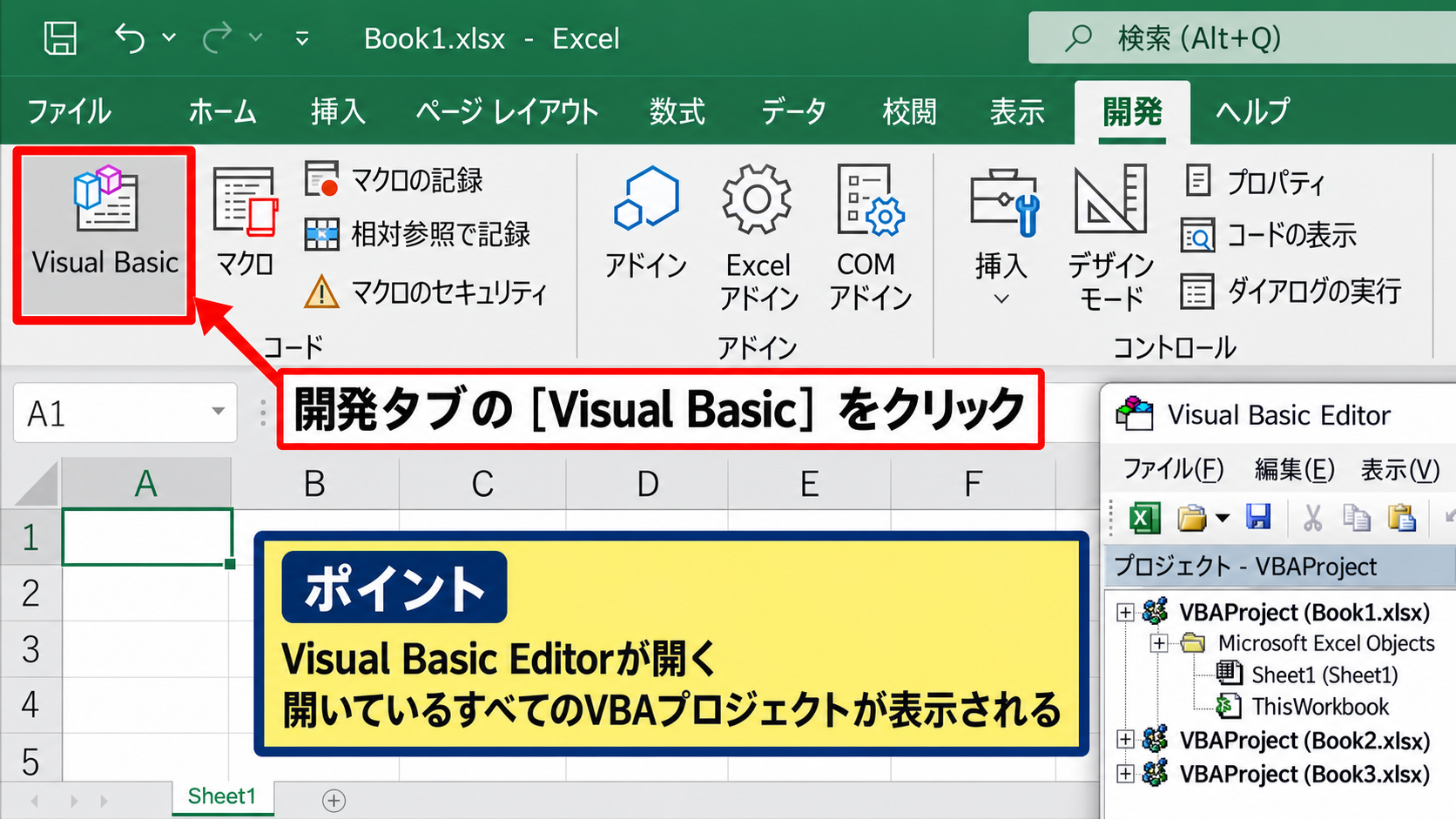This screenshot has height=819, width=1456.
Task: Click ダイアログの実行
Action: (1291, 291)
